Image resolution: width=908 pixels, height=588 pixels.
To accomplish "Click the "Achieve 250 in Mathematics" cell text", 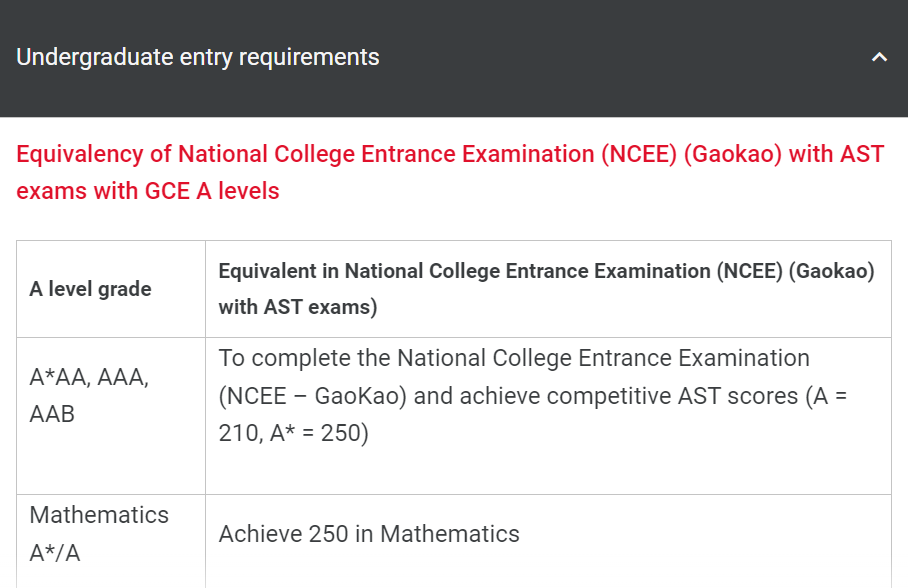I will [369, 534].
